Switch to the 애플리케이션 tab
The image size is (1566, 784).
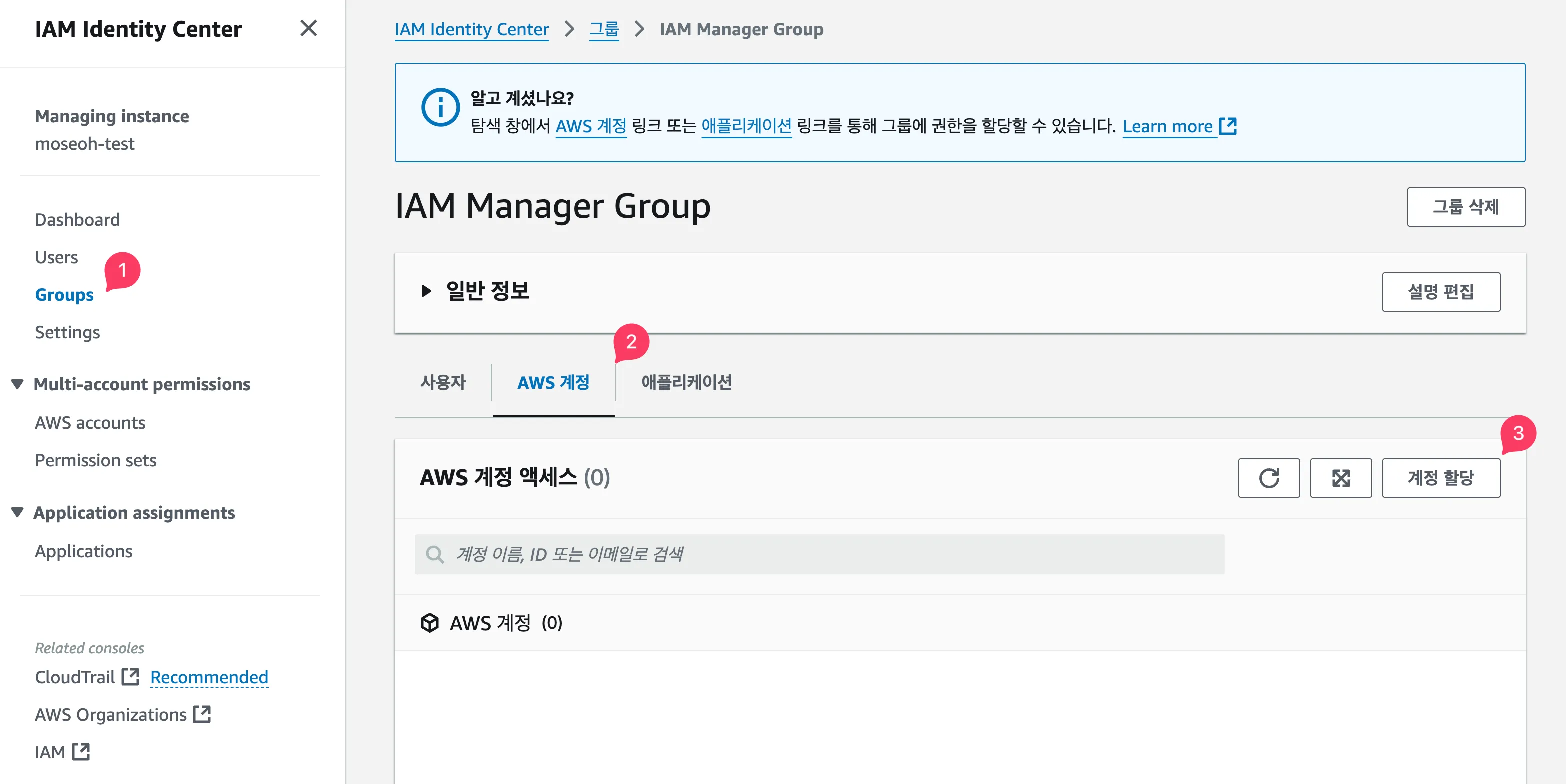click(x=686, y=382)
